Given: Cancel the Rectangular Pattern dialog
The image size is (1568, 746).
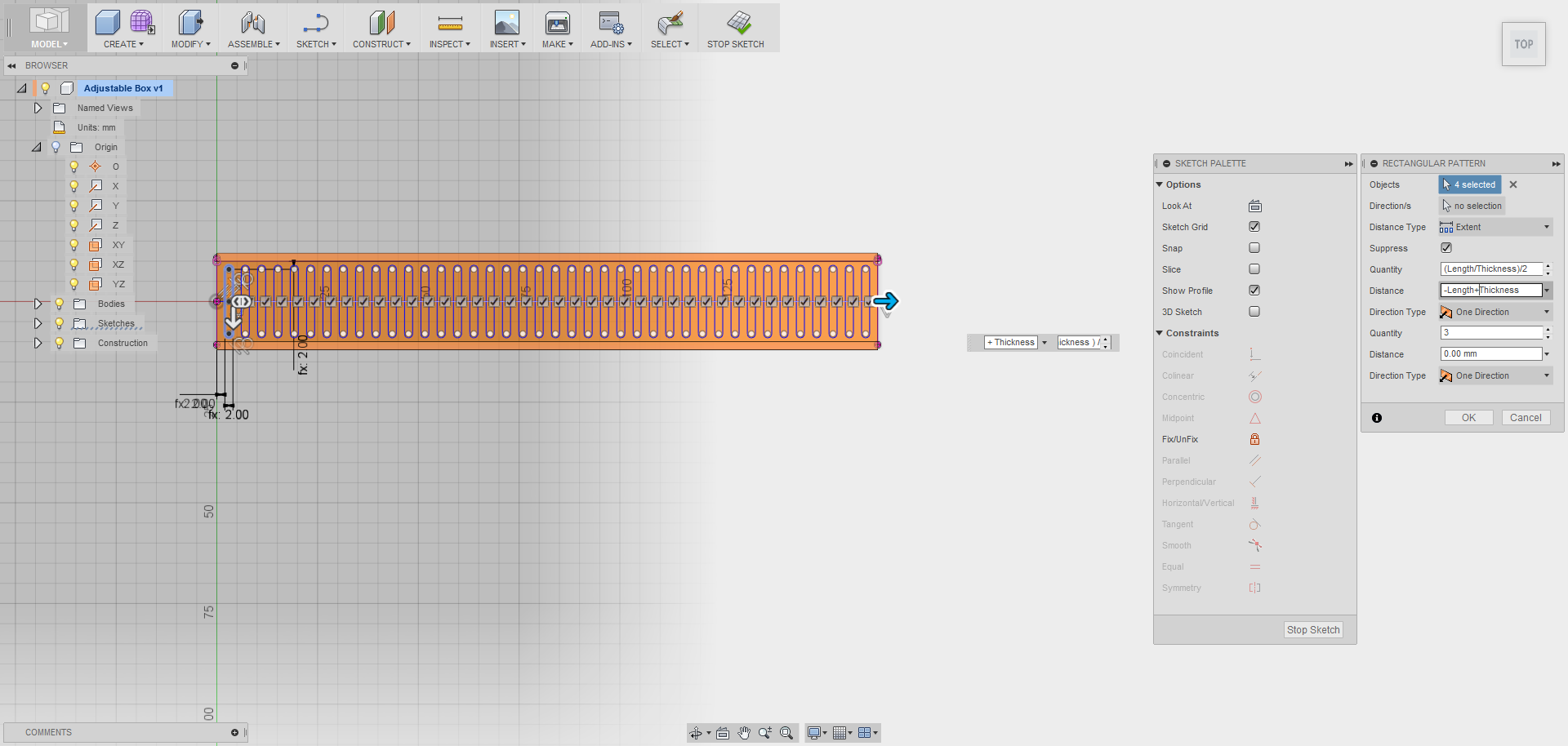Looking at the screenshot, I should [x=1525, y=417].
